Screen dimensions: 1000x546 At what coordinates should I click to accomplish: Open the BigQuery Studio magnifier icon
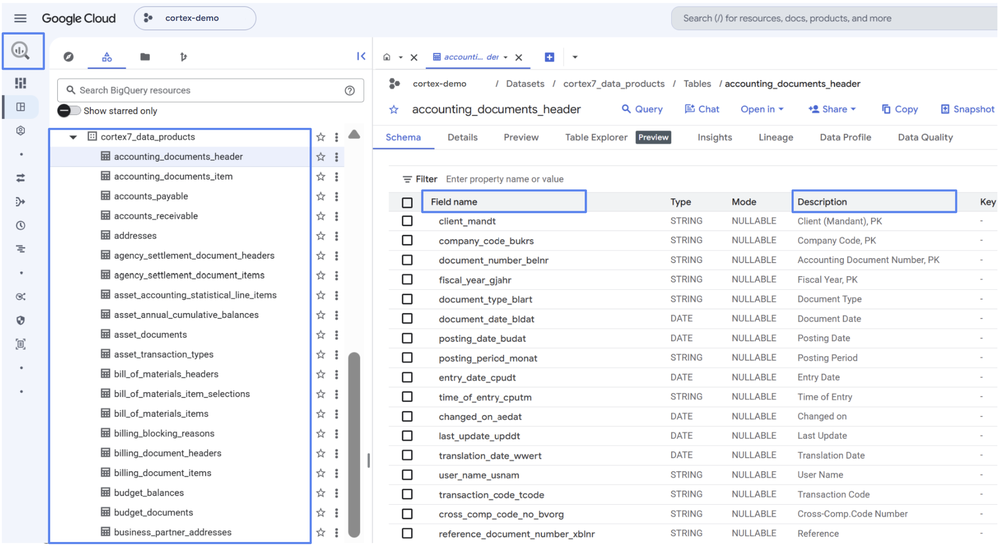coord(21,50)
